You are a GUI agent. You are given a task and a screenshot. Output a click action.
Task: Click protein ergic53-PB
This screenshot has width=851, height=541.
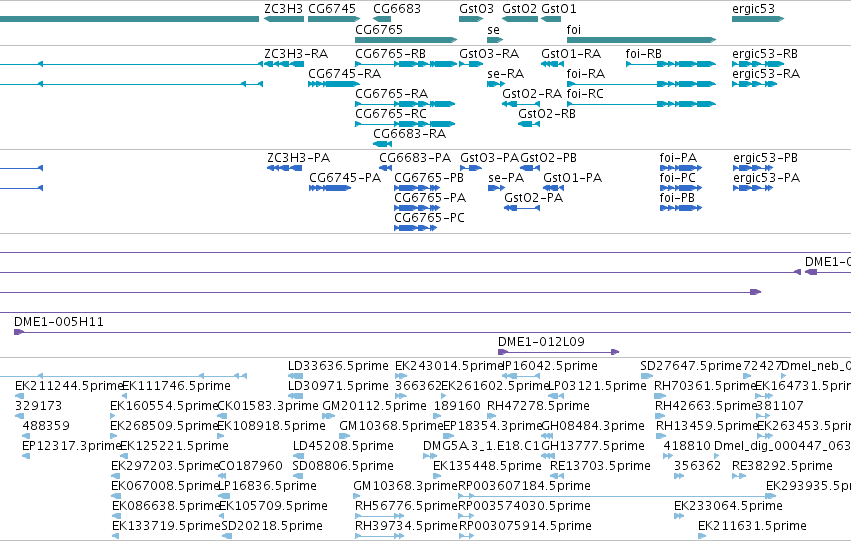[765, 158]
